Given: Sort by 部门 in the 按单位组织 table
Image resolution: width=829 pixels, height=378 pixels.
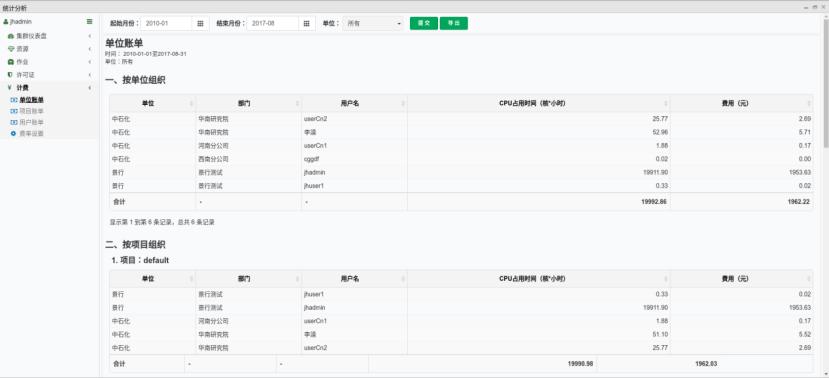Looking at the screenshot, I should [248, 104].
